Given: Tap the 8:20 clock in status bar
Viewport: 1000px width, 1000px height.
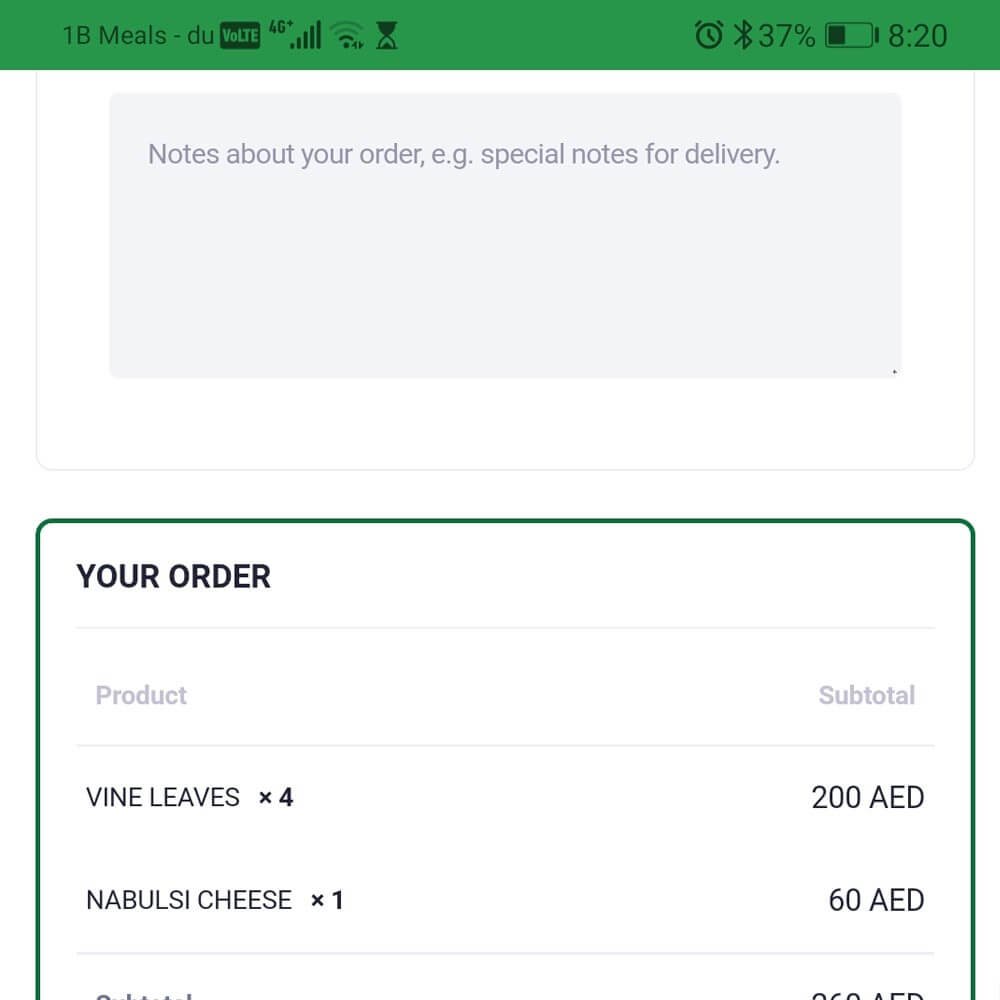Looking at the screenshot, I should [917, 36].
